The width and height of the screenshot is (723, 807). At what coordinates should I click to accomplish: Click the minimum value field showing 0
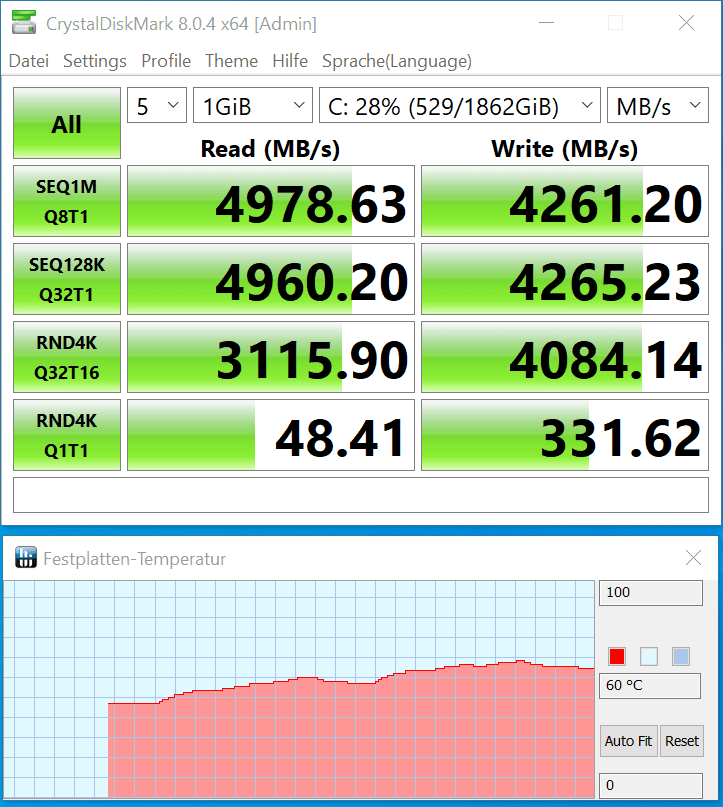pos(650,785)
